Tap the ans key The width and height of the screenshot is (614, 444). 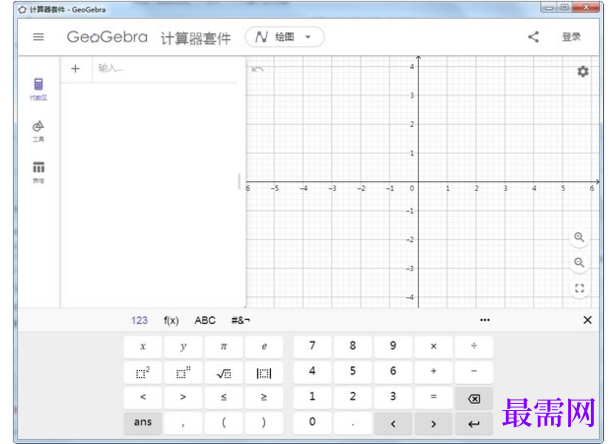point(143,423)
